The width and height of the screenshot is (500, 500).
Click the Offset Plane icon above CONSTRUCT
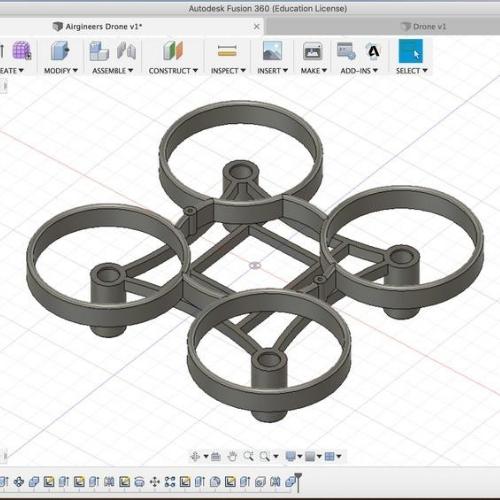[x=173, y=51]
